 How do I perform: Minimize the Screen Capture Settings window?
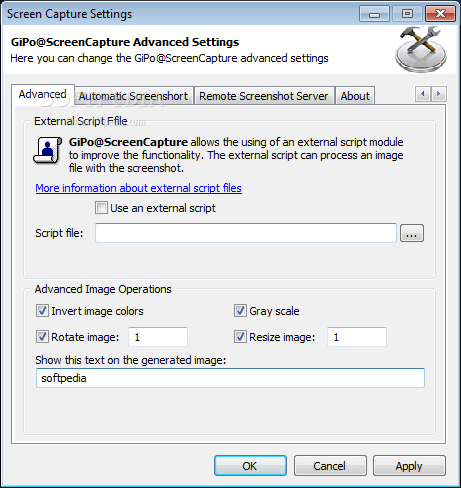[x=374, y=14]
